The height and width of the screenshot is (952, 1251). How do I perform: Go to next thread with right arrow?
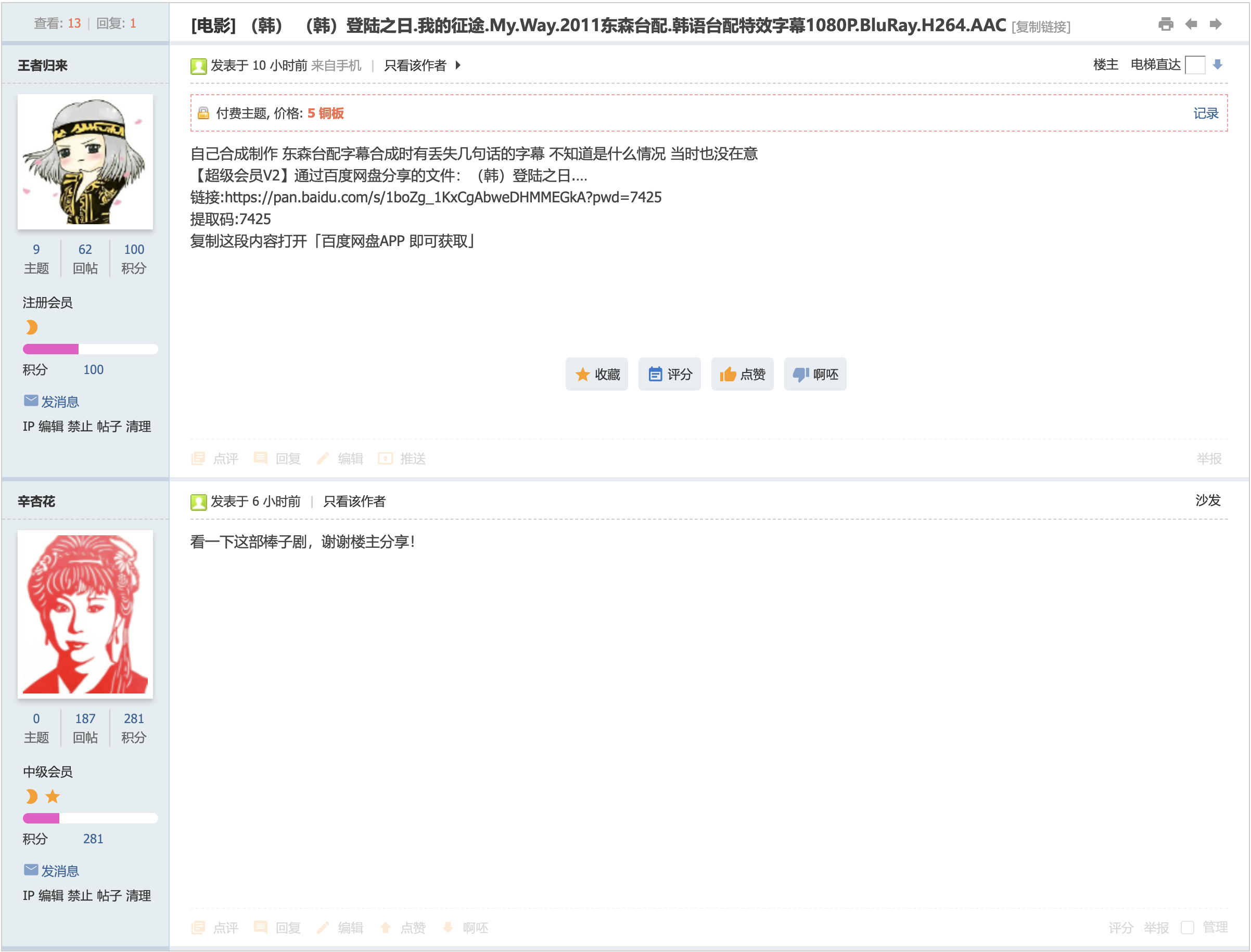pos(1215,24)
